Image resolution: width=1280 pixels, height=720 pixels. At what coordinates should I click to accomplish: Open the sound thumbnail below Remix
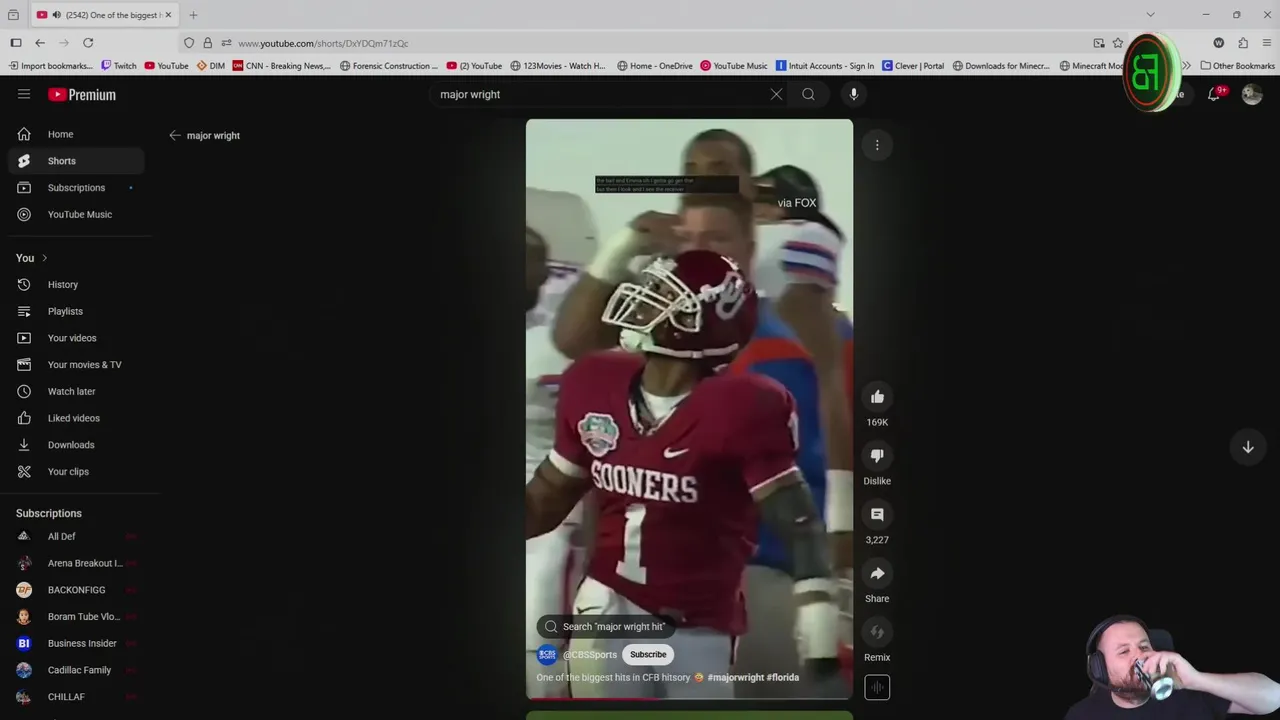(x=877, y=687)
